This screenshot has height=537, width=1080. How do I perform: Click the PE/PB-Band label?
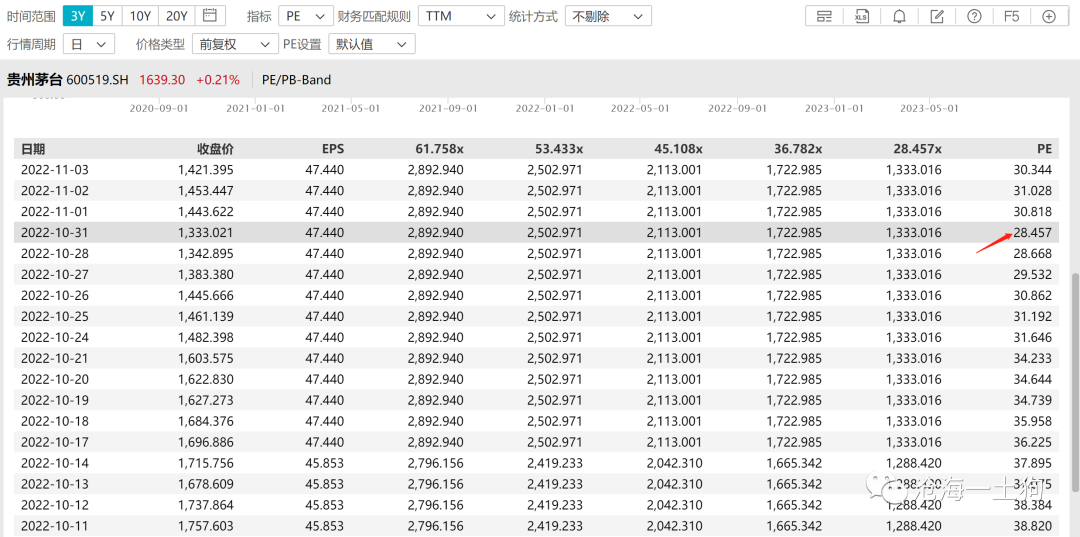(296, 80)
